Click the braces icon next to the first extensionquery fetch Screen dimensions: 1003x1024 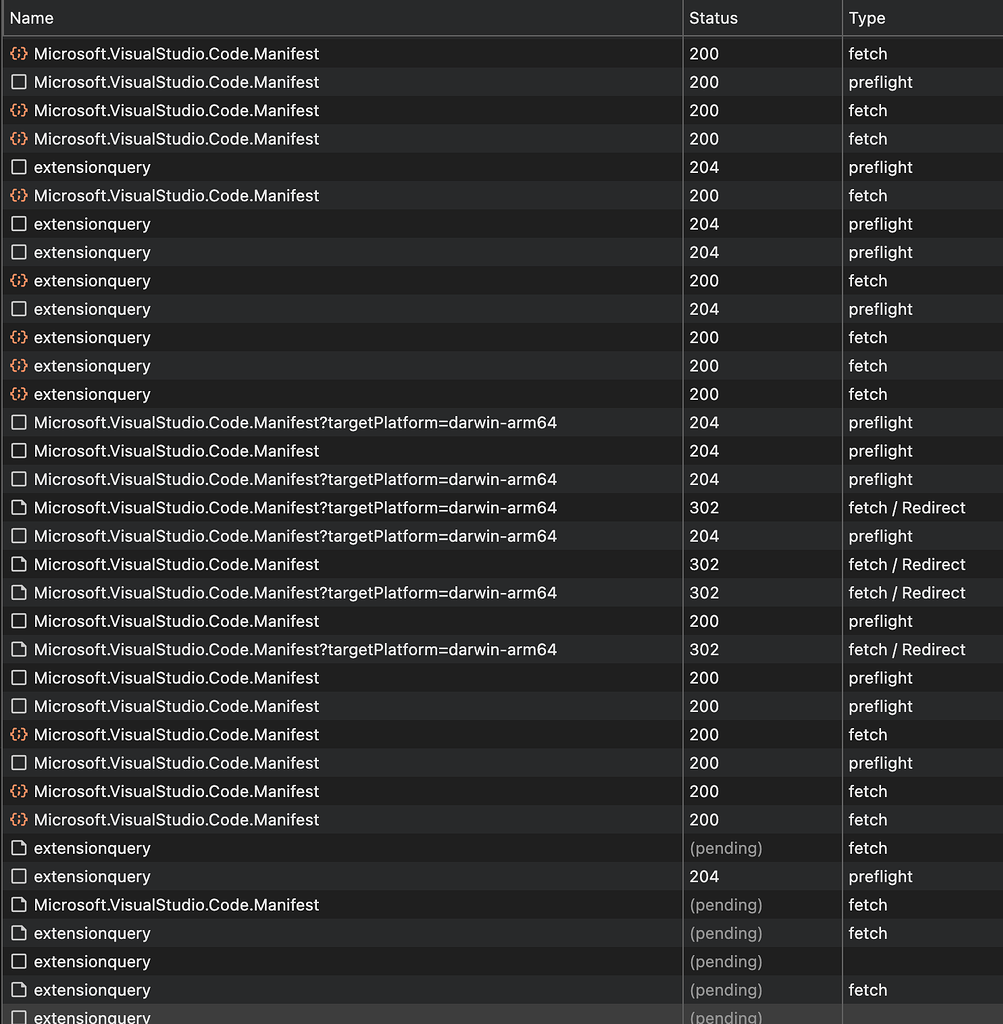point(18,281)
